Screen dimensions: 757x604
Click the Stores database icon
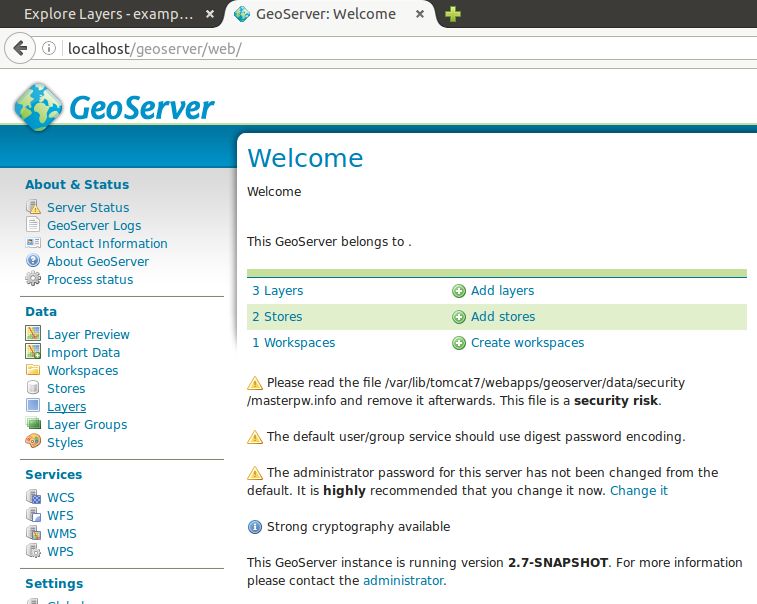[33, 388]
